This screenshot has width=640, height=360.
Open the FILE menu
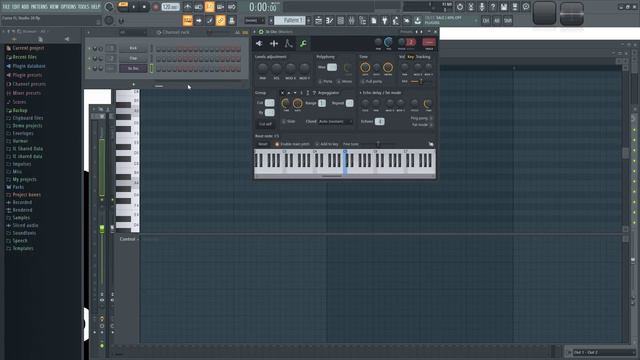click(6, 7)
